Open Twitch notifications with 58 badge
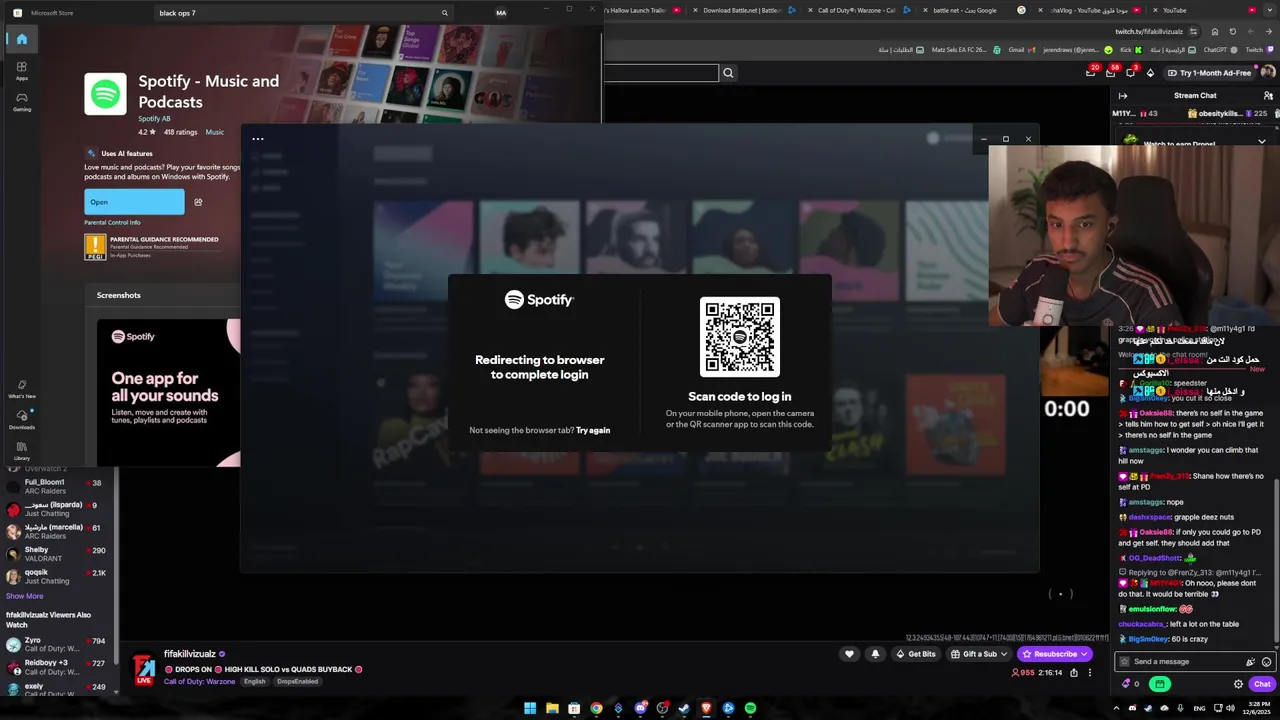This screenshot has height=720, width=1280. pyautogui.click(x=1111, y=72)
